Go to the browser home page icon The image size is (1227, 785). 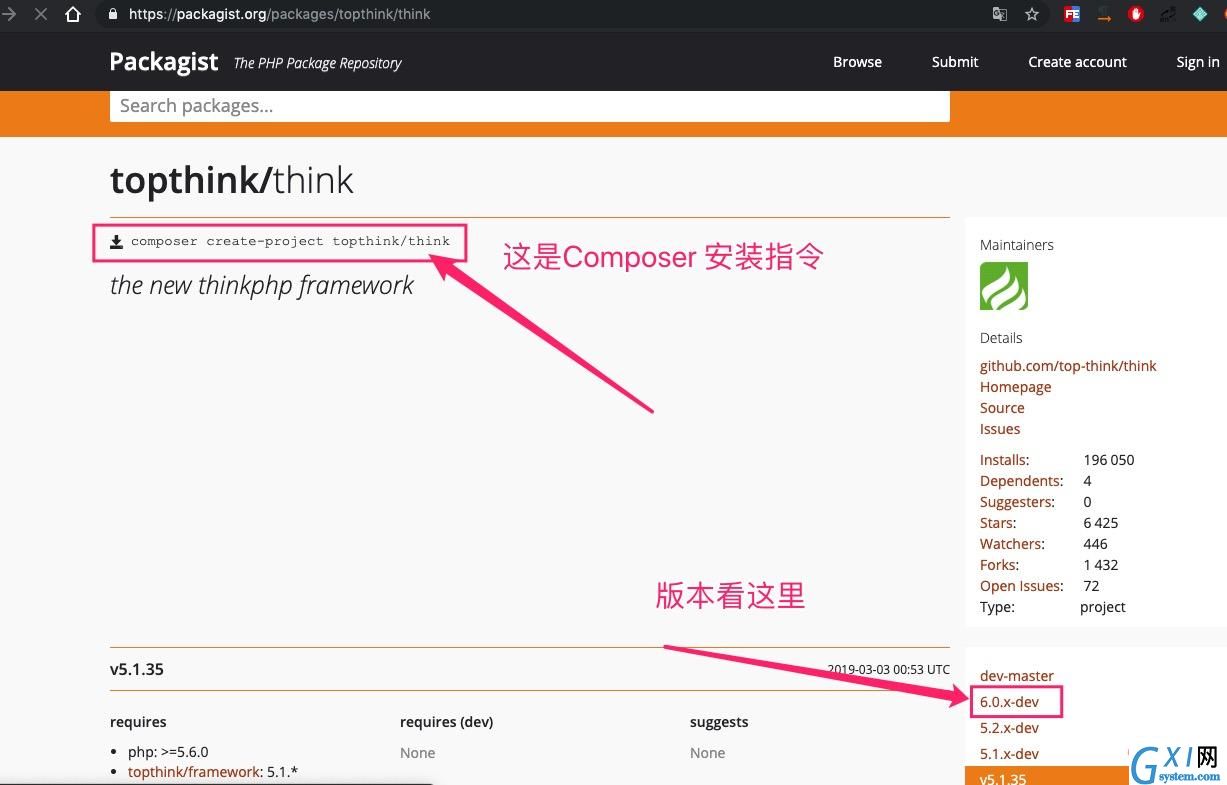(72, 15)
